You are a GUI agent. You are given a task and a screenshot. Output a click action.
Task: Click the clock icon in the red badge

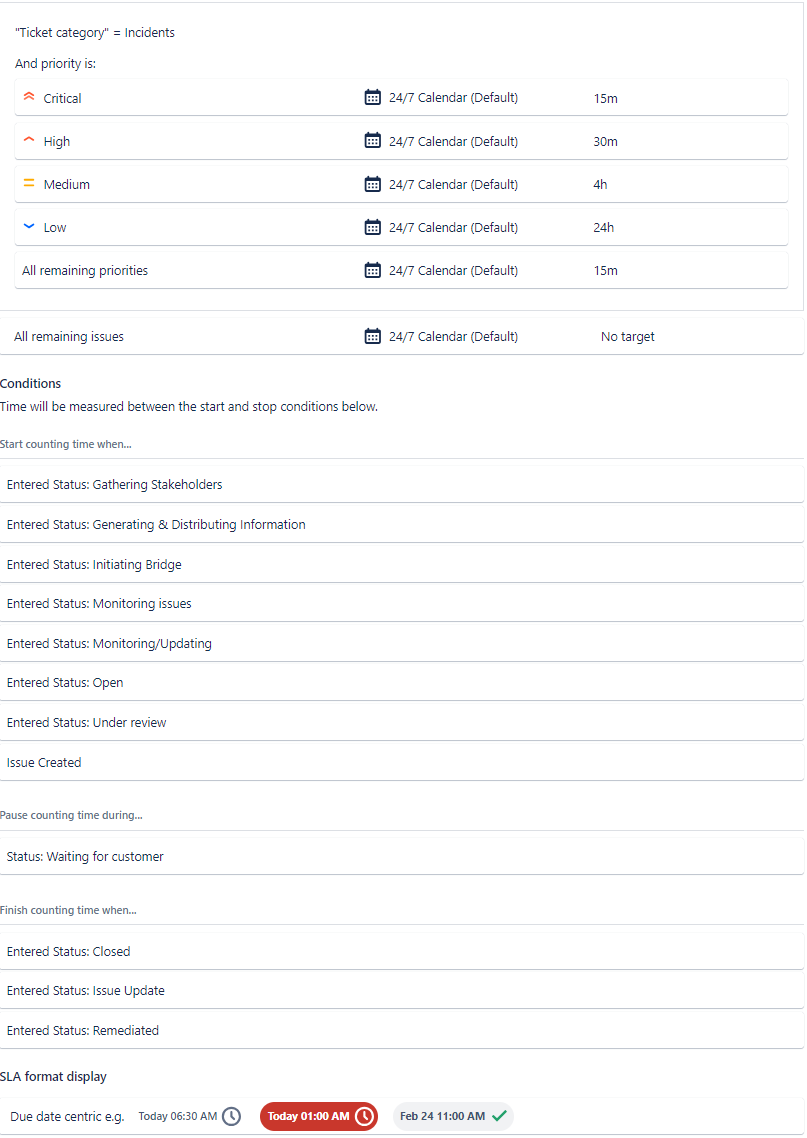[x=365, y=1116]
